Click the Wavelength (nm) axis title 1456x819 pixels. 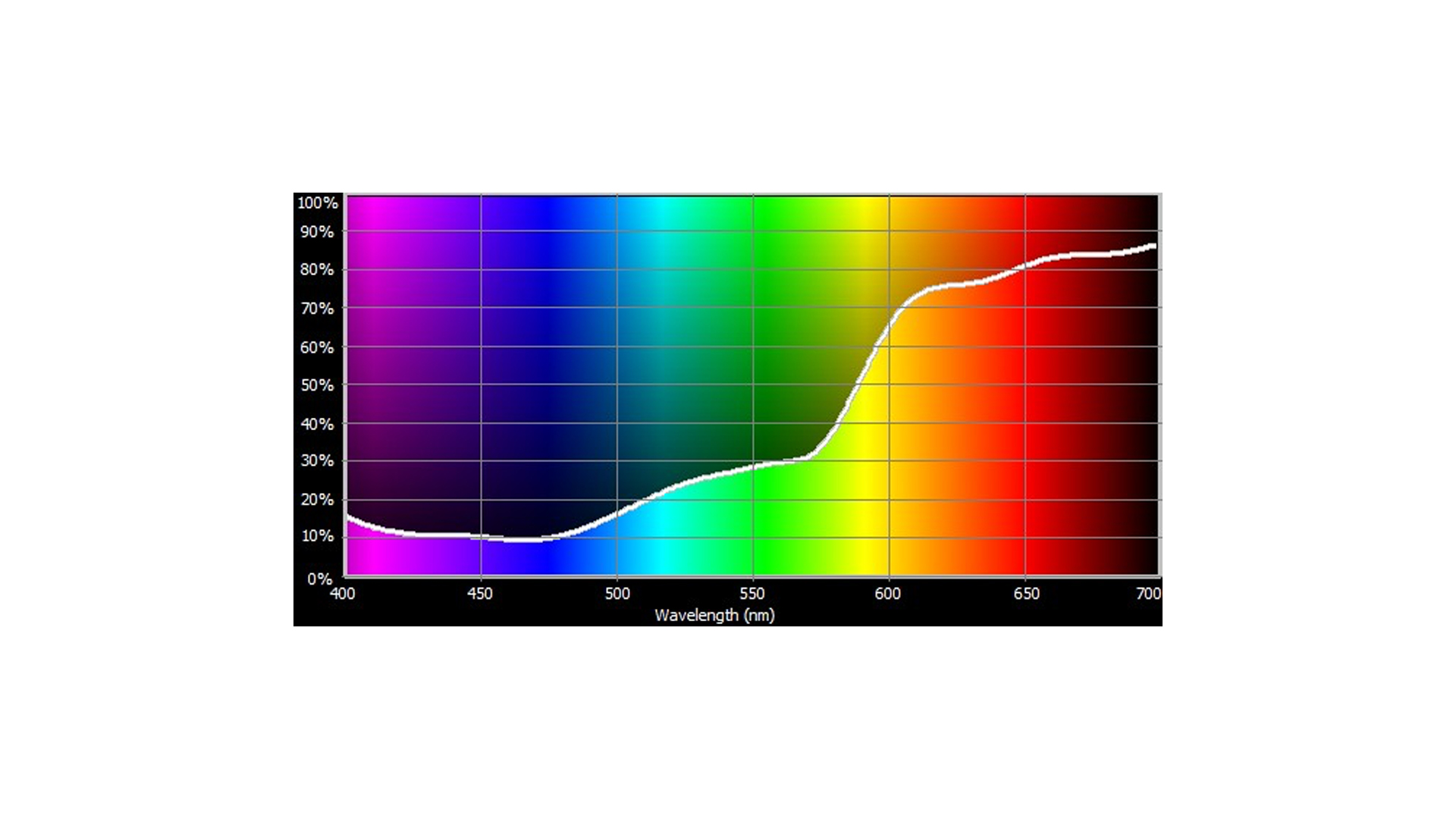coord(715,615)
